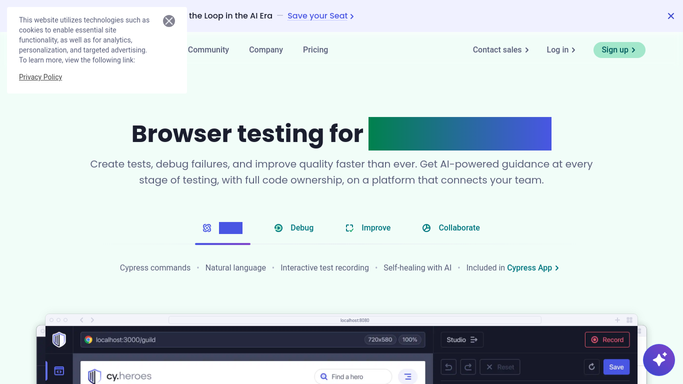Open the Pricing page
Image resolution: width=683 pixels, height=384 pixels.
[315, 50]
